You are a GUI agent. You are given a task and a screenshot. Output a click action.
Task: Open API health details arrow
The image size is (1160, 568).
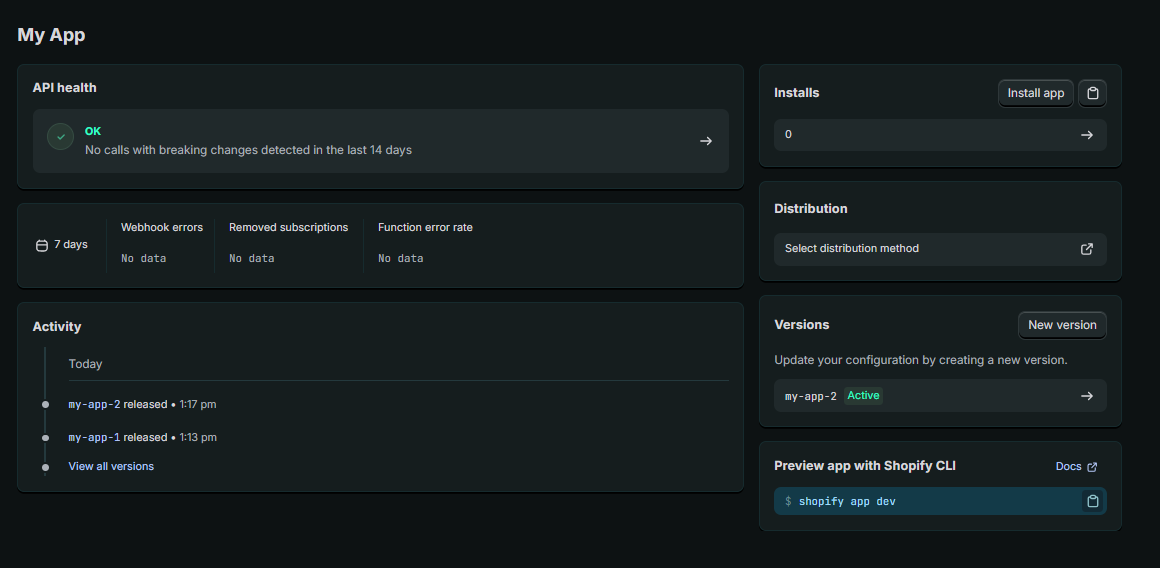pyautogui.click(x=706, y=141)
